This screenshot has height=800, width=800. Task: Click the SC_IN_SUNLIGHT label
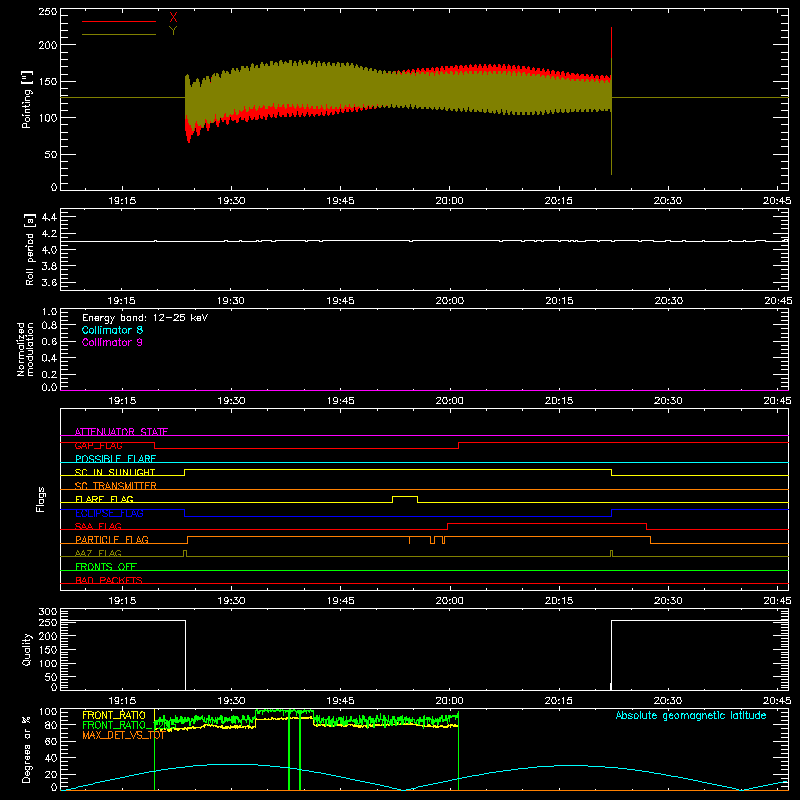[x=115, y=472]
